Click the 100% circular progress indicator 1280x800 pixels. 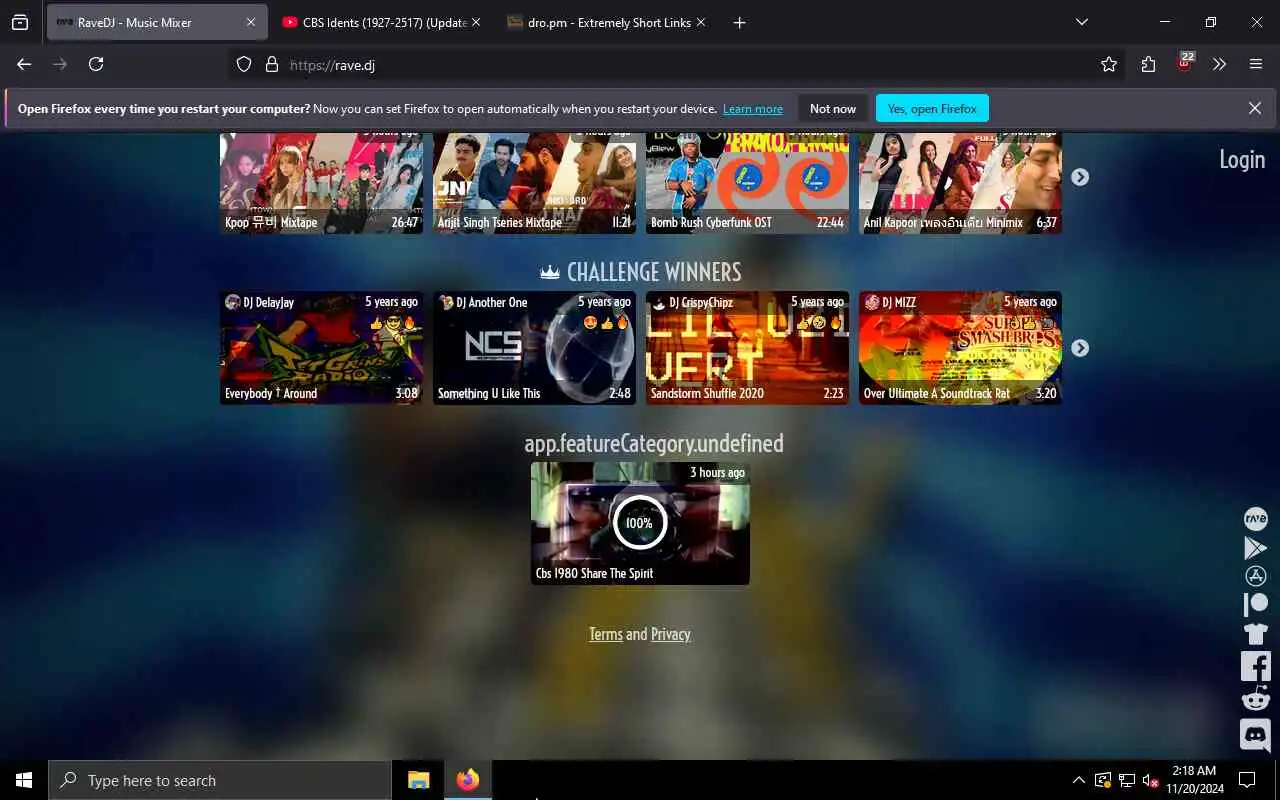pos(640,523)
